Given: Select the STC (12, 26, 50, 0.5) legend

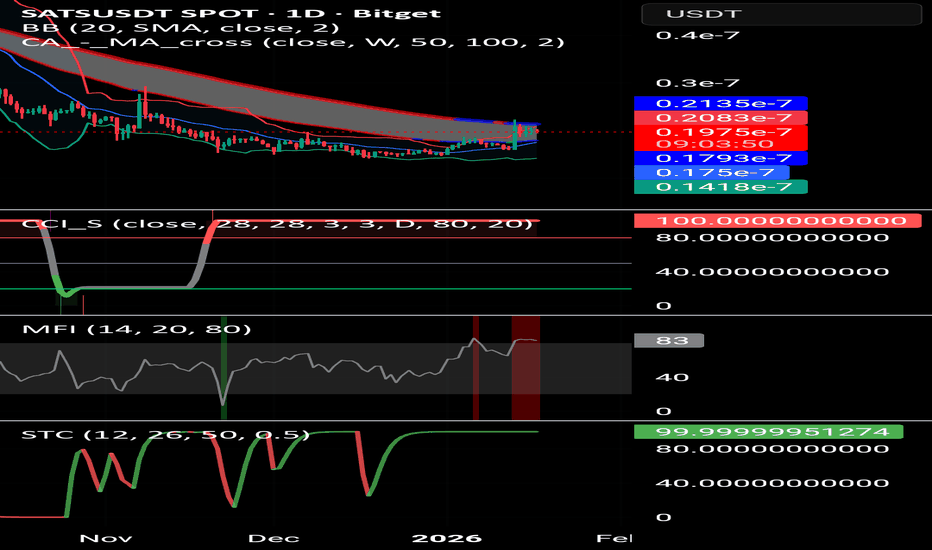Looking at the screenshot, I should point(166,435).
